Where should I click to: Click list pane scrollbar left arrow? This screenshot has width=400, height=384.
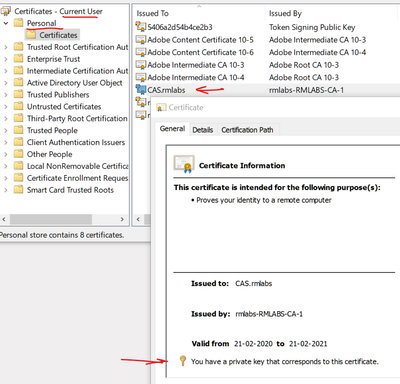tap(138, 219)
